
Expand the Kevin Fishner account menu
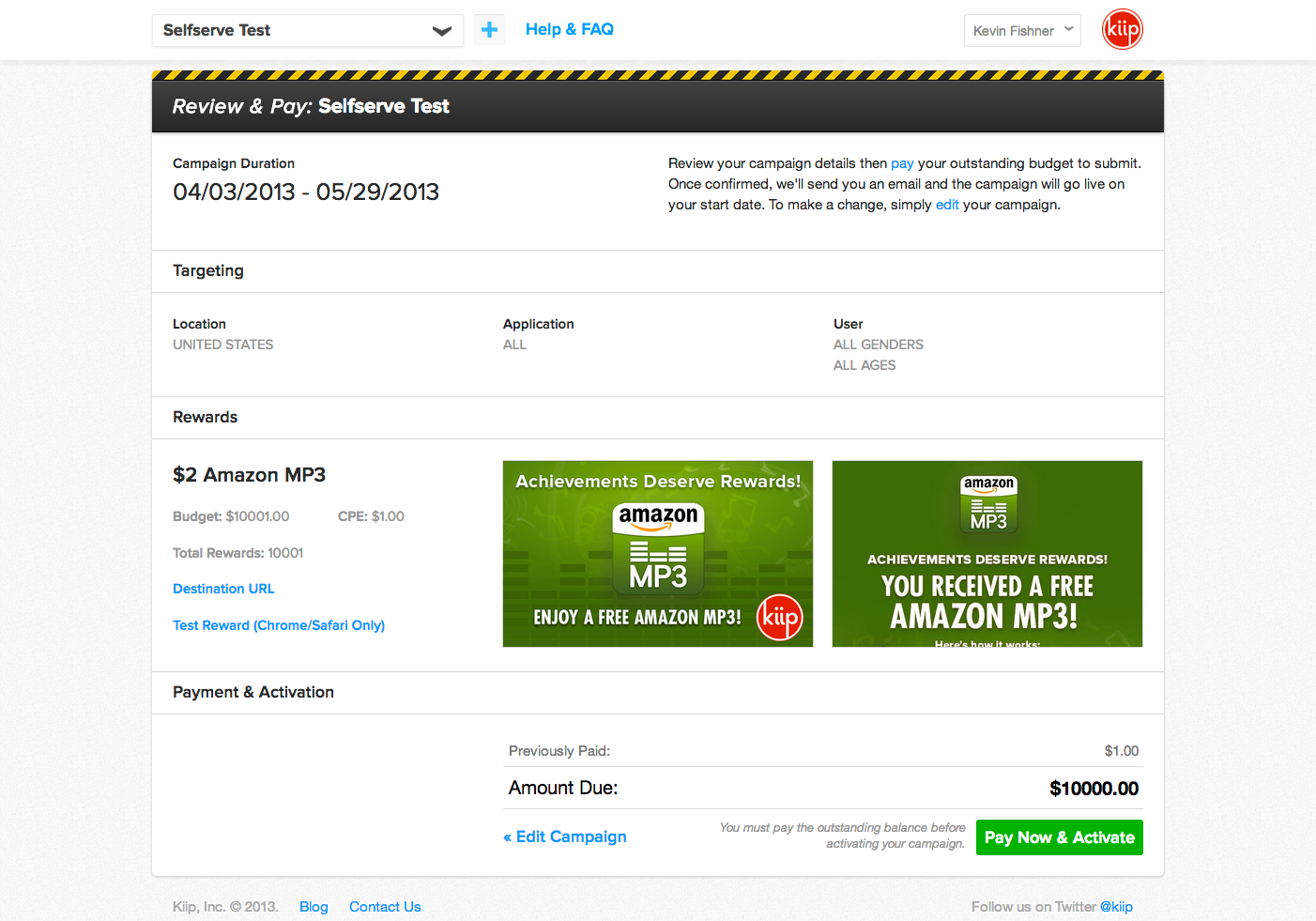pos(1022,30)
